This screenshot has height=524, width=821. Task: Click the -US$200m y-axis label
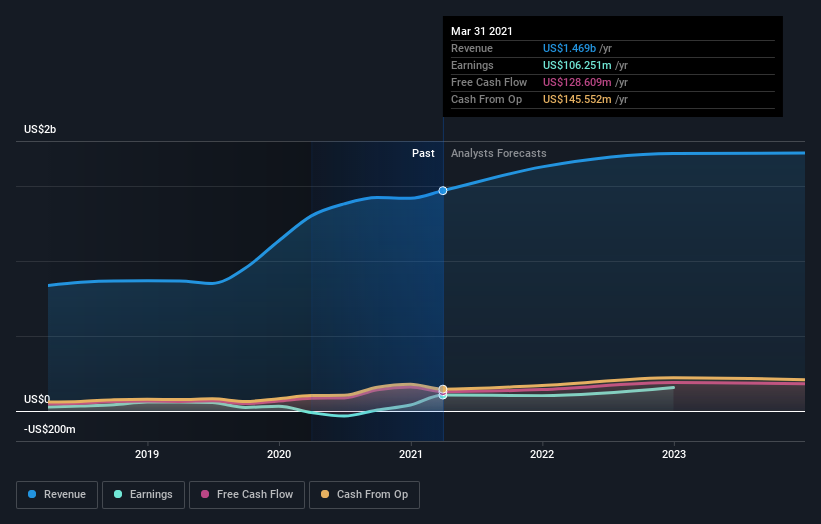[50, 429]
